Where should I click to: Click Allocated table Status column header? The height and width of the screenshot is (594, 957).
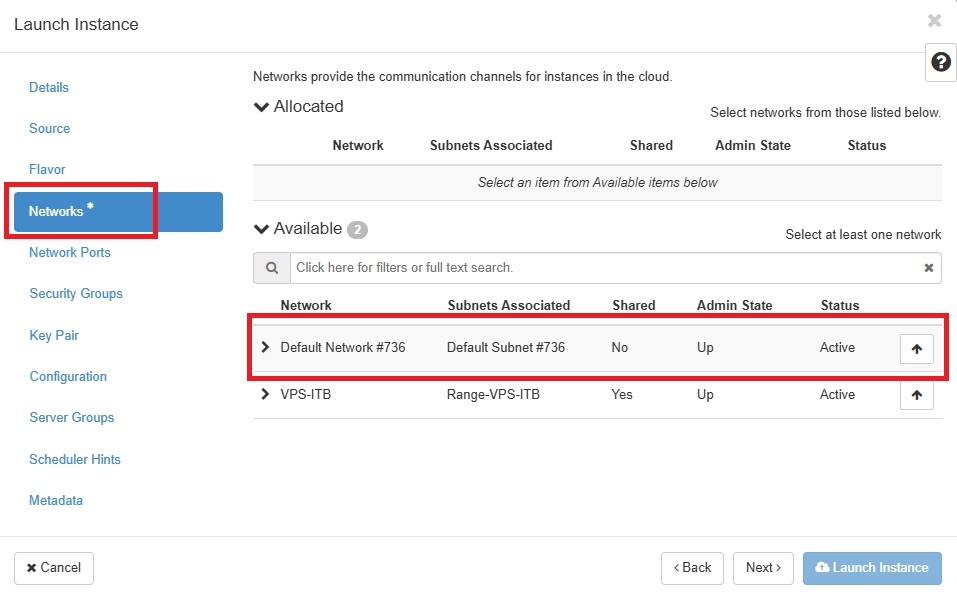[867, 145]
